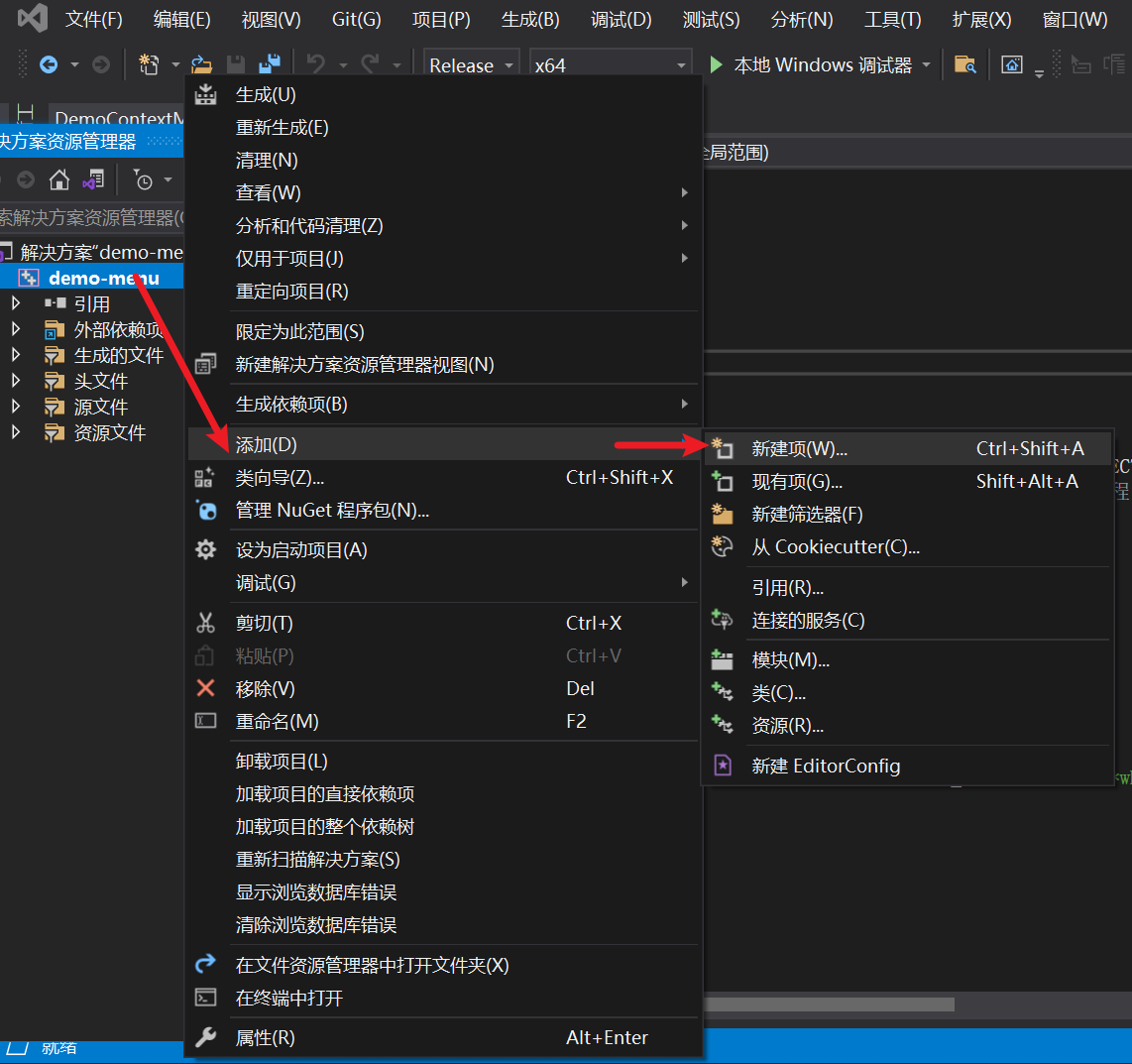Click the Home icon in Solution Explorer

(59, 180)
